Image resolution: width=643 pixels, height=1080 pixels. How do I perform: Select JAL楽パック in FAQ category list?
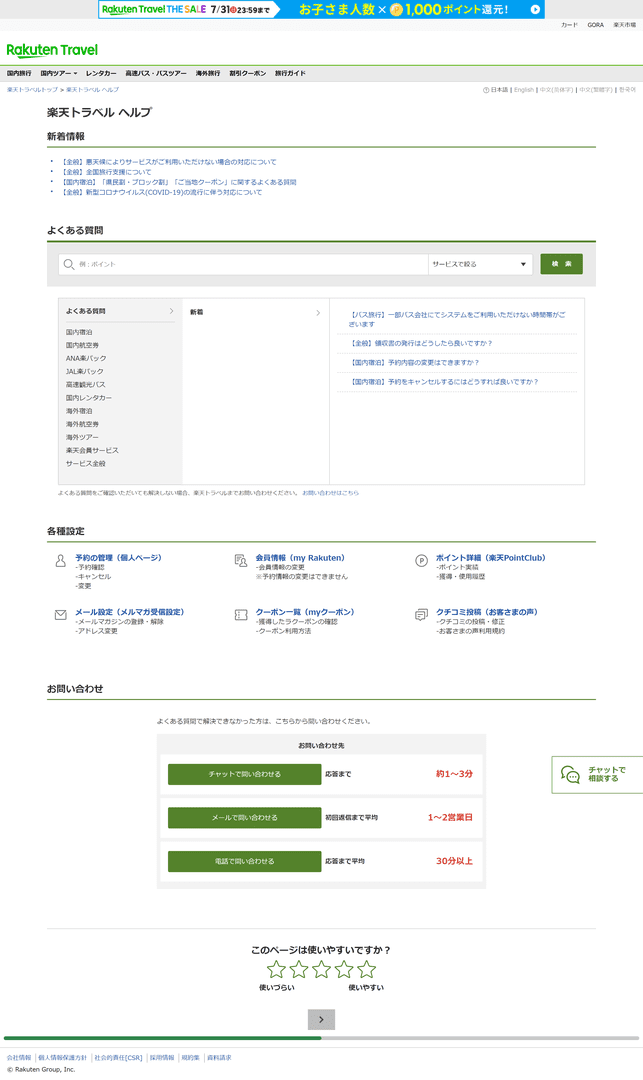coord(85,371)
